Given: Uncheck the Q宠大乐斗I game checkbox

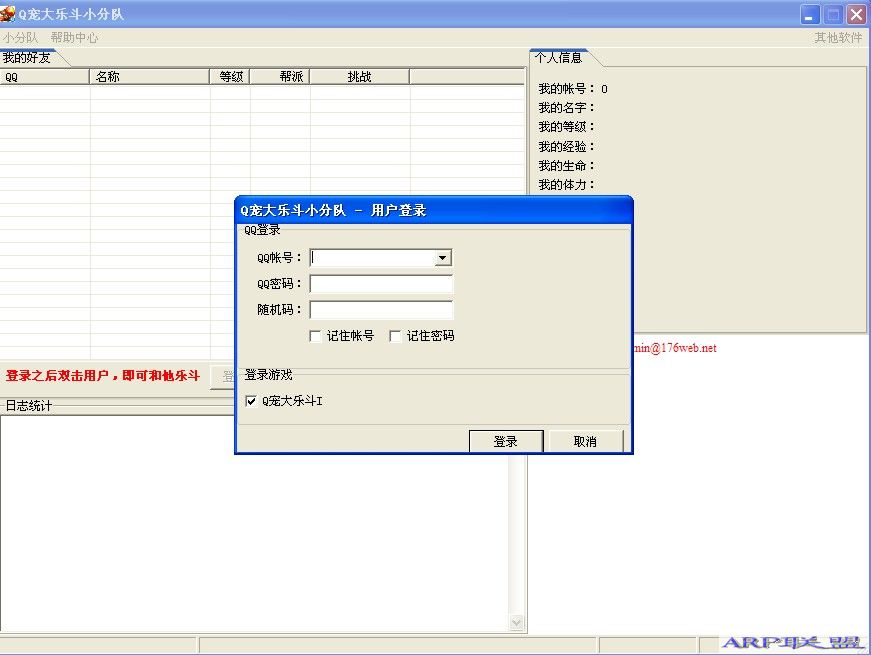Looking at the screenshot, I should click(x=251, y=401).
